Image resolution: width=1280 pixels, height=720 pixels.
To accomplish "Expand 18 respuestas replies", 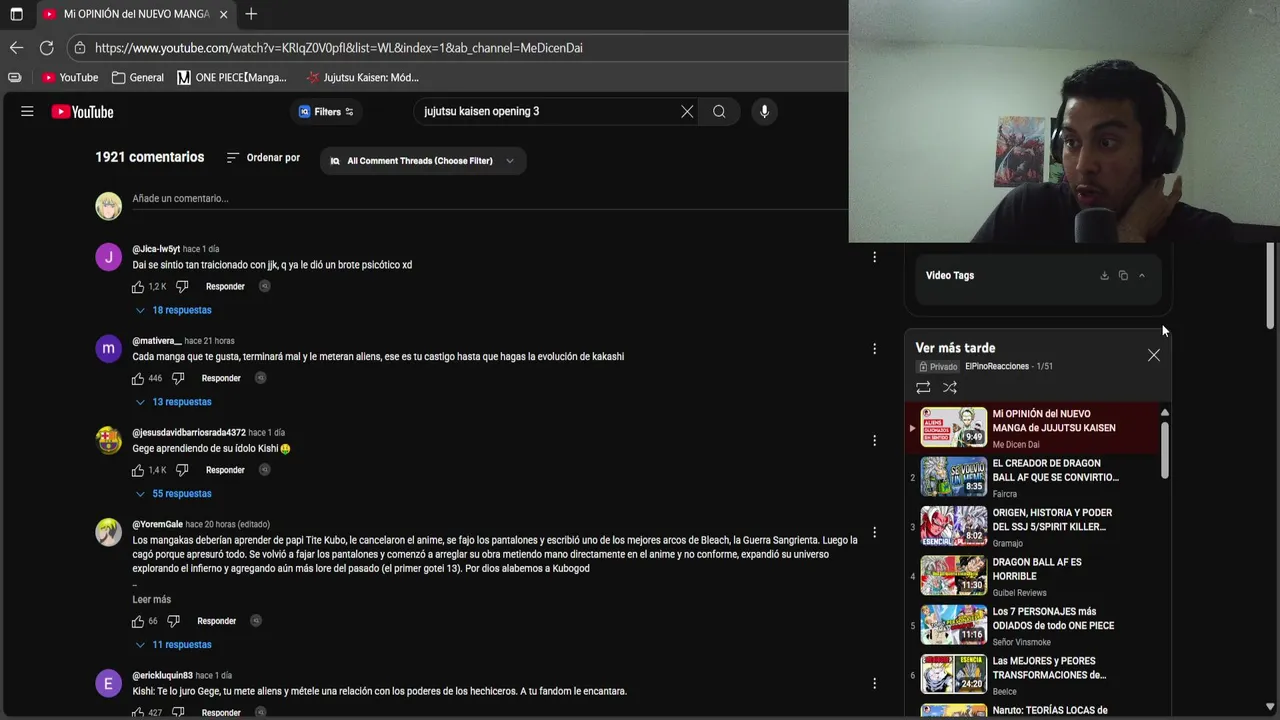I will (x=173, y=310).
